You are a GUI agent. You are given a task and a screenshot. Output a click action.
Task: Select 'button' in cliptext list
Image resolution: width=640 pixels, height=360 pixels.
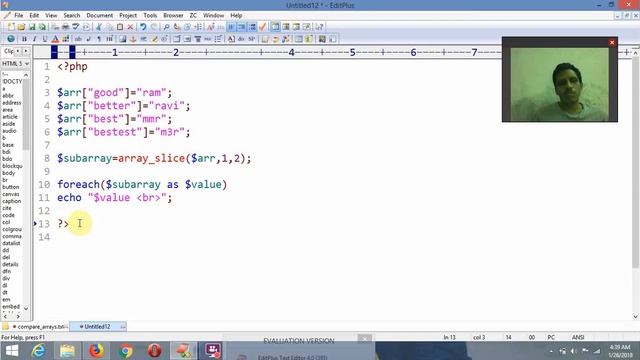[11, 187]
